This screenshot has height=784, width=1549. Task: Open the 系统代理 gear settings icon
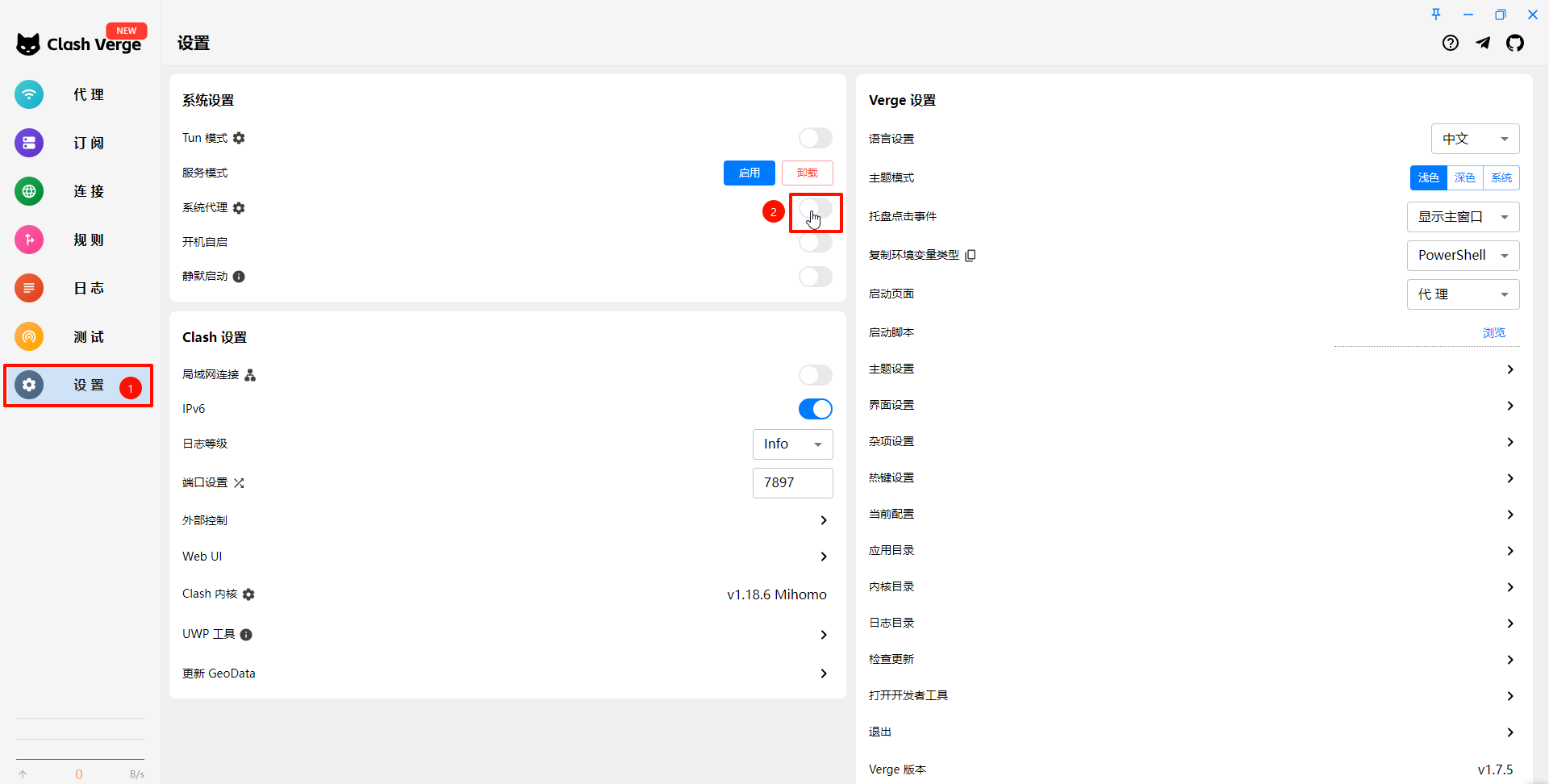pos(239,208)
